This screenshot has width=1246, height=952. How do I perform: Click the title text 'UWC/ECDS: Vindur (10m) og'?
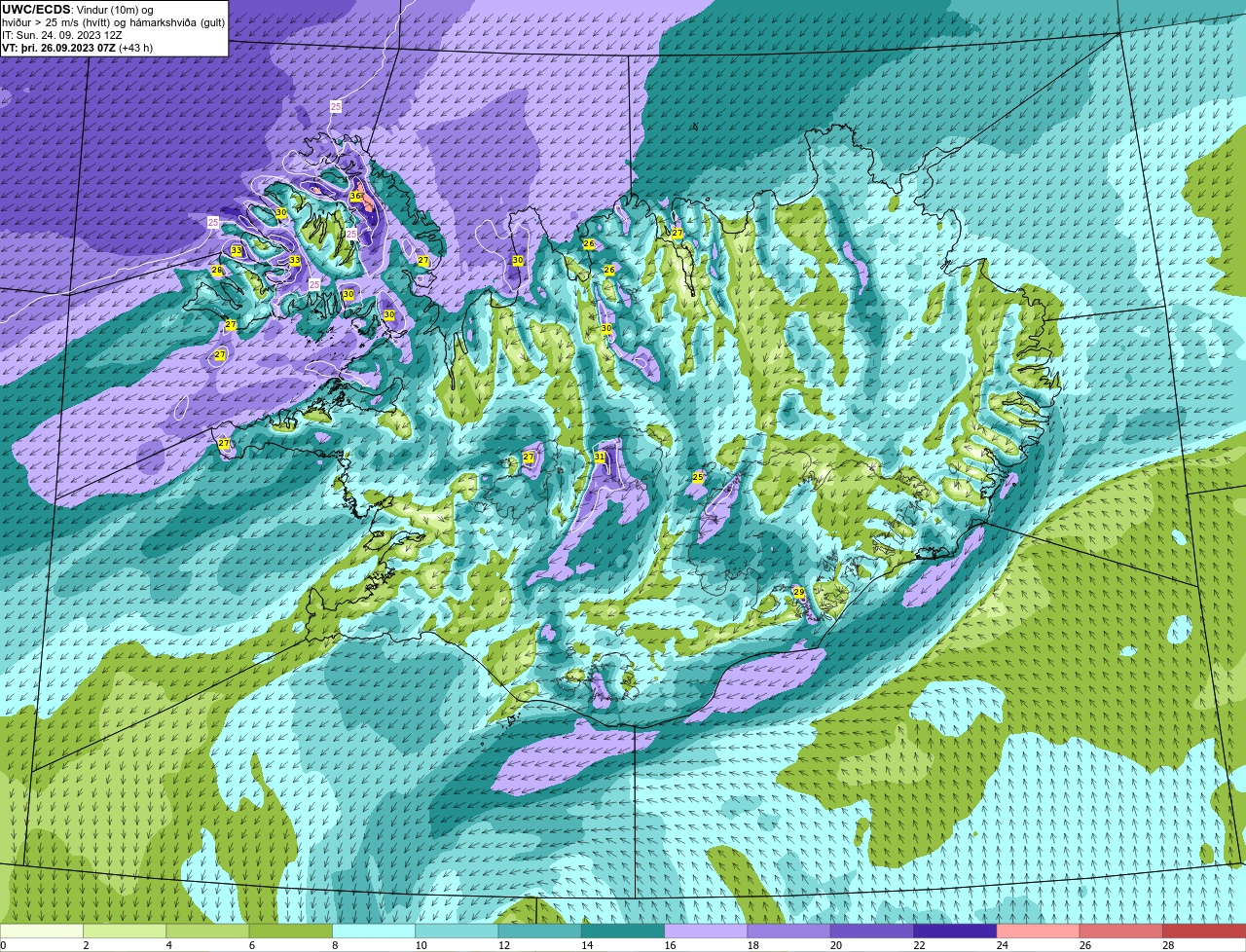pyautogui.click(x=78, y=10)
